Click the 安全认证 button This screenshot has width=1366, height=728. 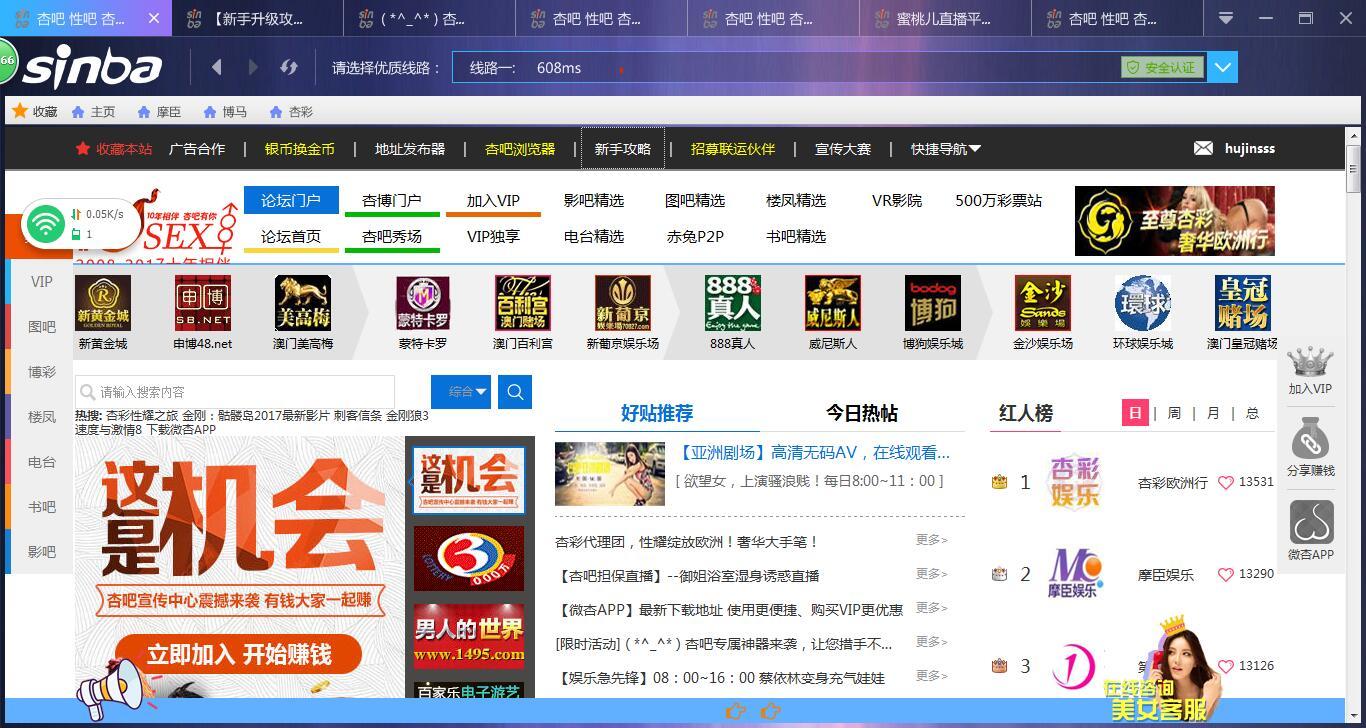1162,67
